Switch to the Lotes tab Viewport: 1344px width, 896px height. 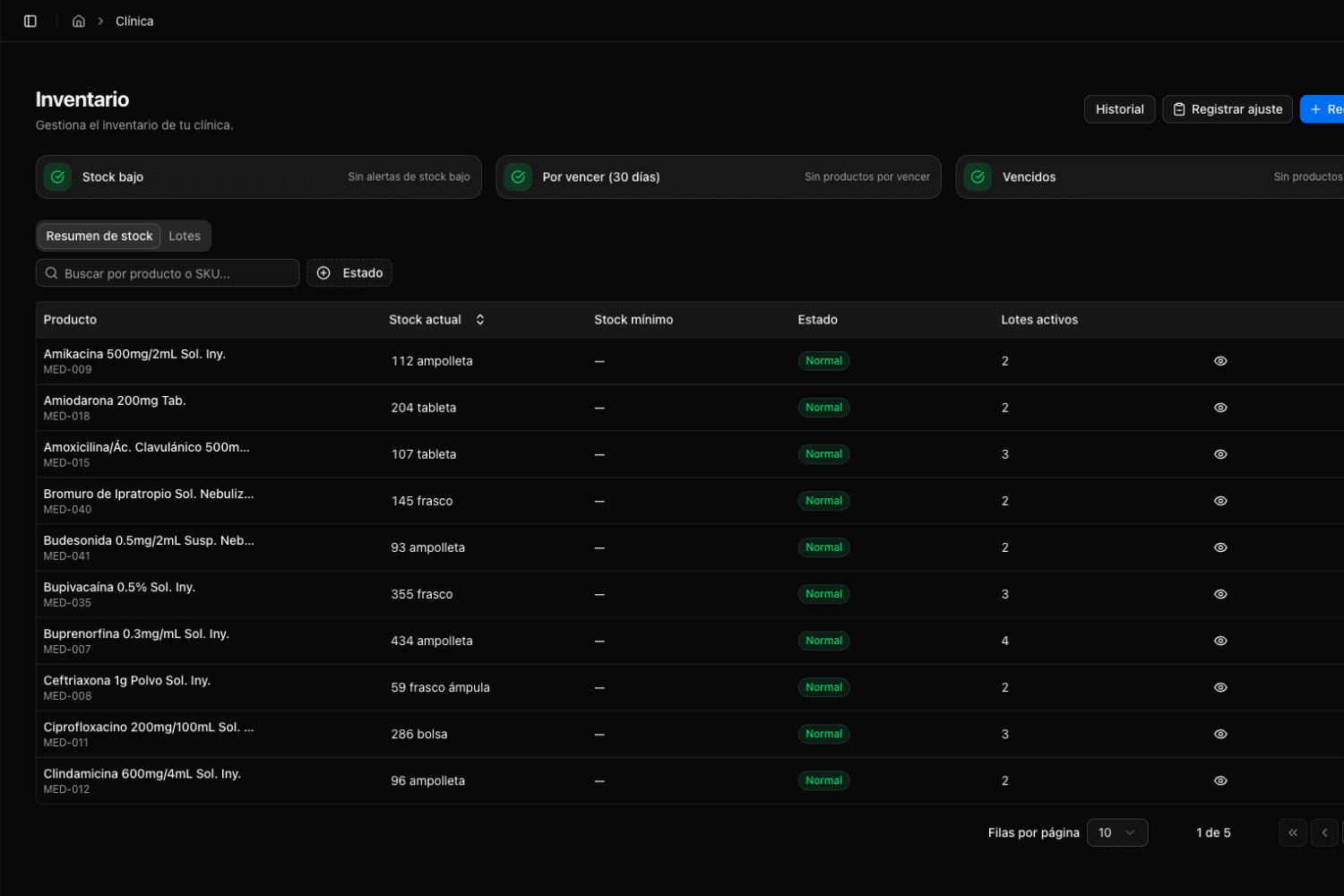185,236
